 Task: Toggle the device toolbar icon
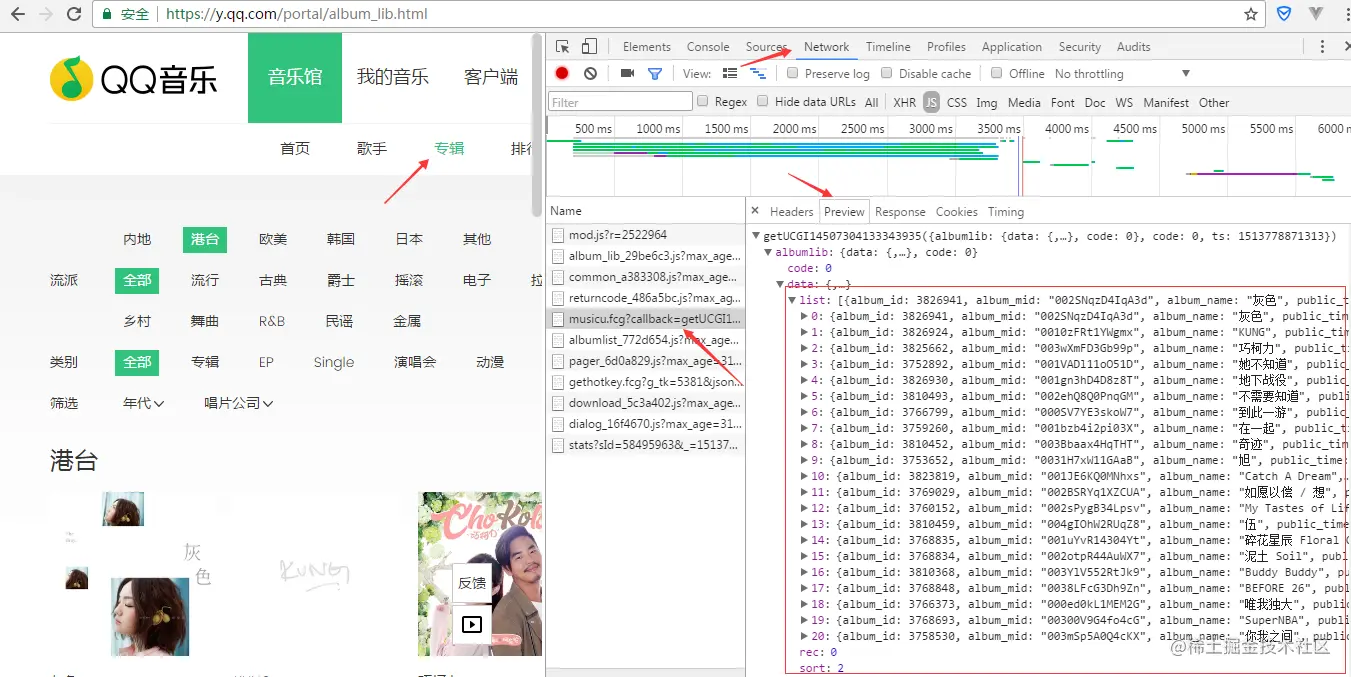click(x=589, y=47)
